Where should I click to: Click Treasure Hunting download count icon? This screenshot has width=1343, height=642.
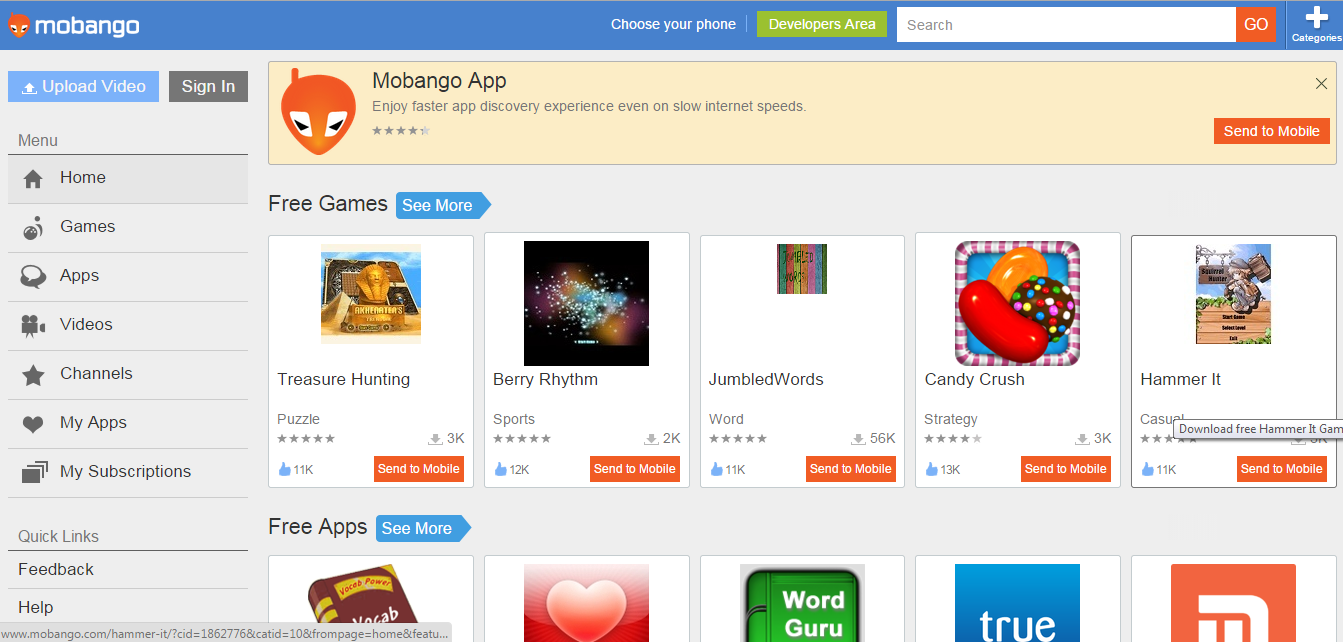pyautogui.click(x=435, y=439)
